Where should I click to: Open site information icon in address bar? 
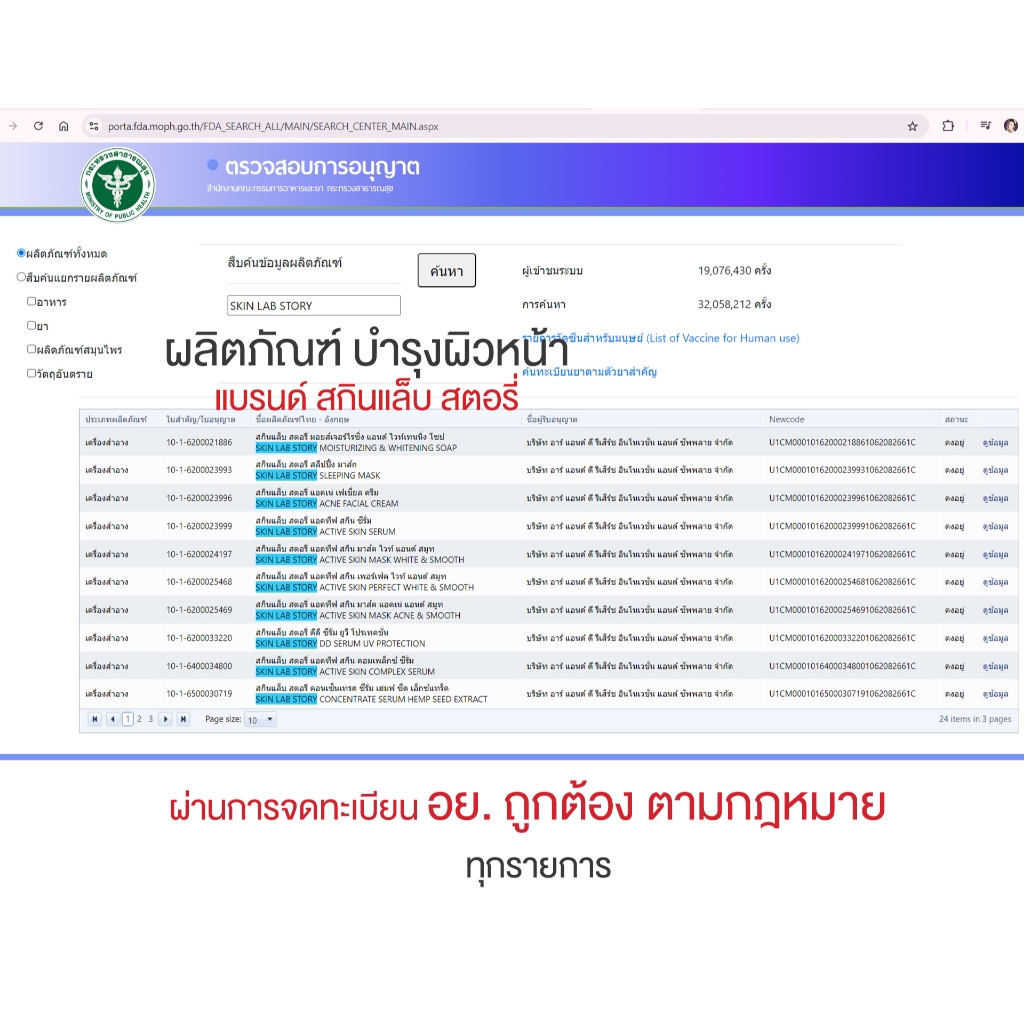click(93, 126)
